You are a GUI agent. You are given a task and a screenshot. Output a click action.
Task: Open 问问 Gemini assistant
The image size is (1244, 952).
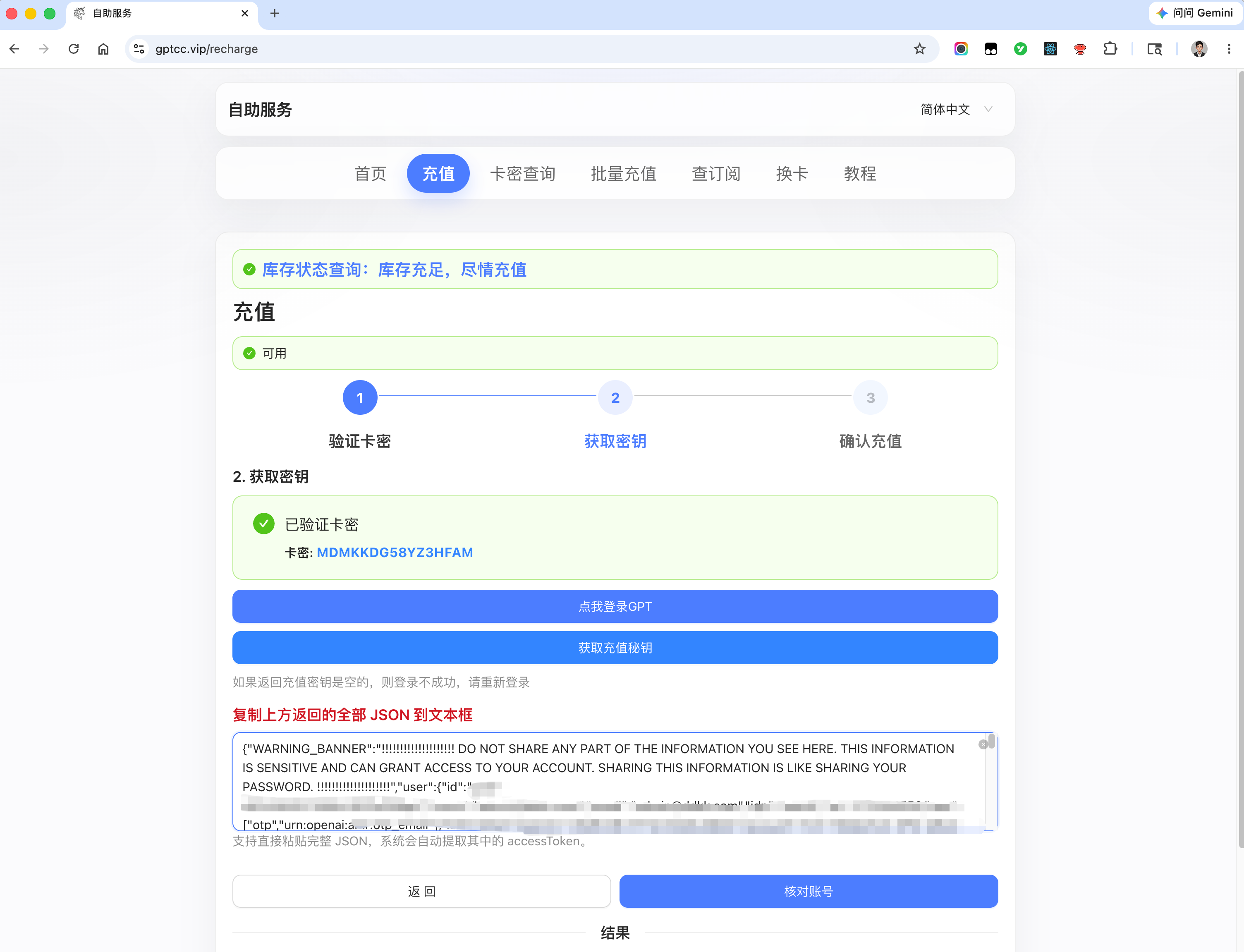[x=1195, y=13]
